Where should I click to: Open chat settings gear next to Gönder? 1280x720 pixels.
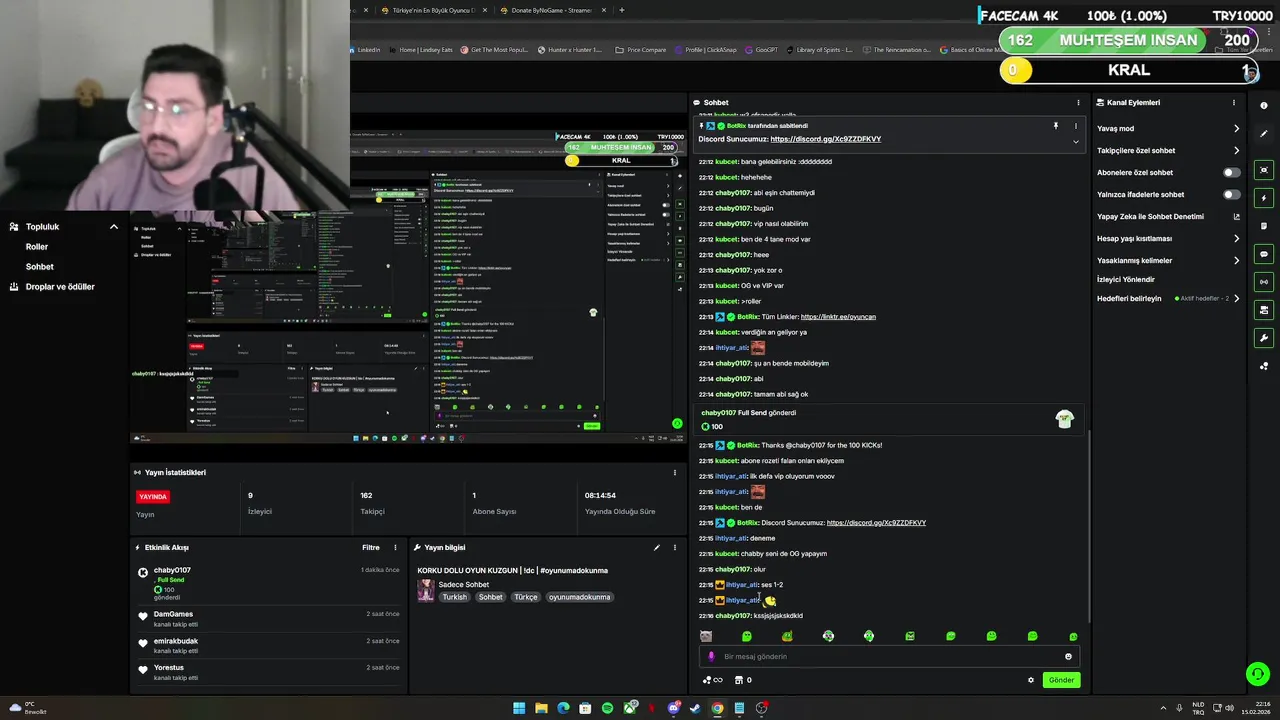tap(1031, 680)
